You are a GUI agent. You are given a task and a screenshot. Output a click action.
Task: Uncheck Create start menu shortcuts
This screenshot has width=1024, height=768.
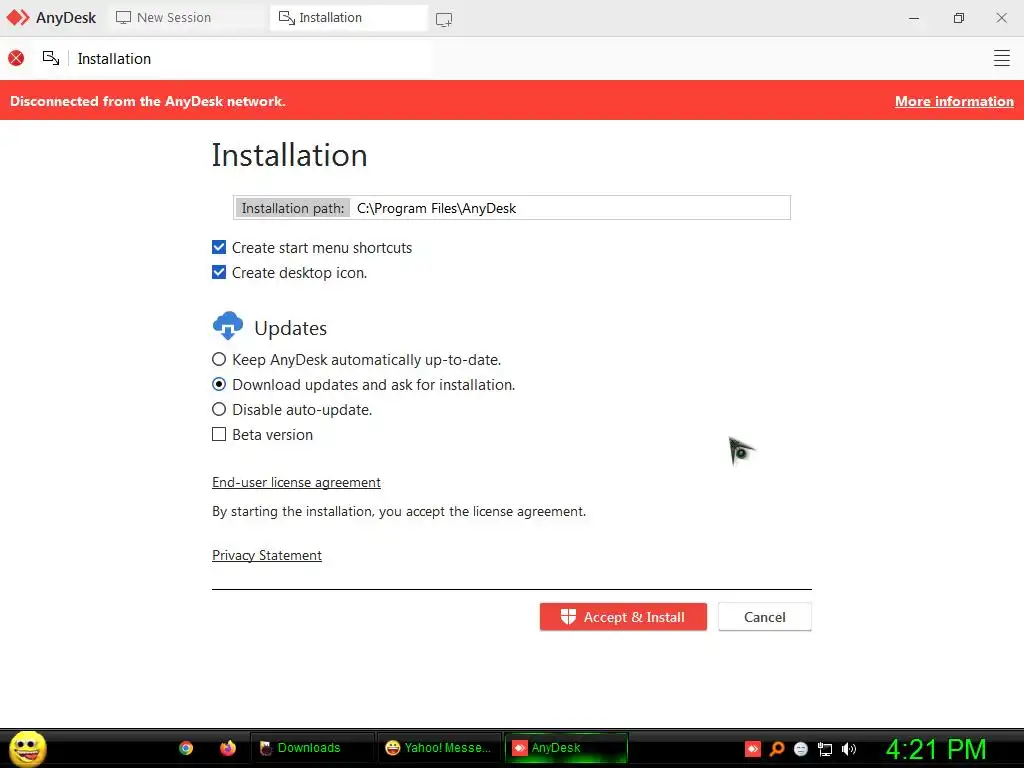tap(219, 248)
